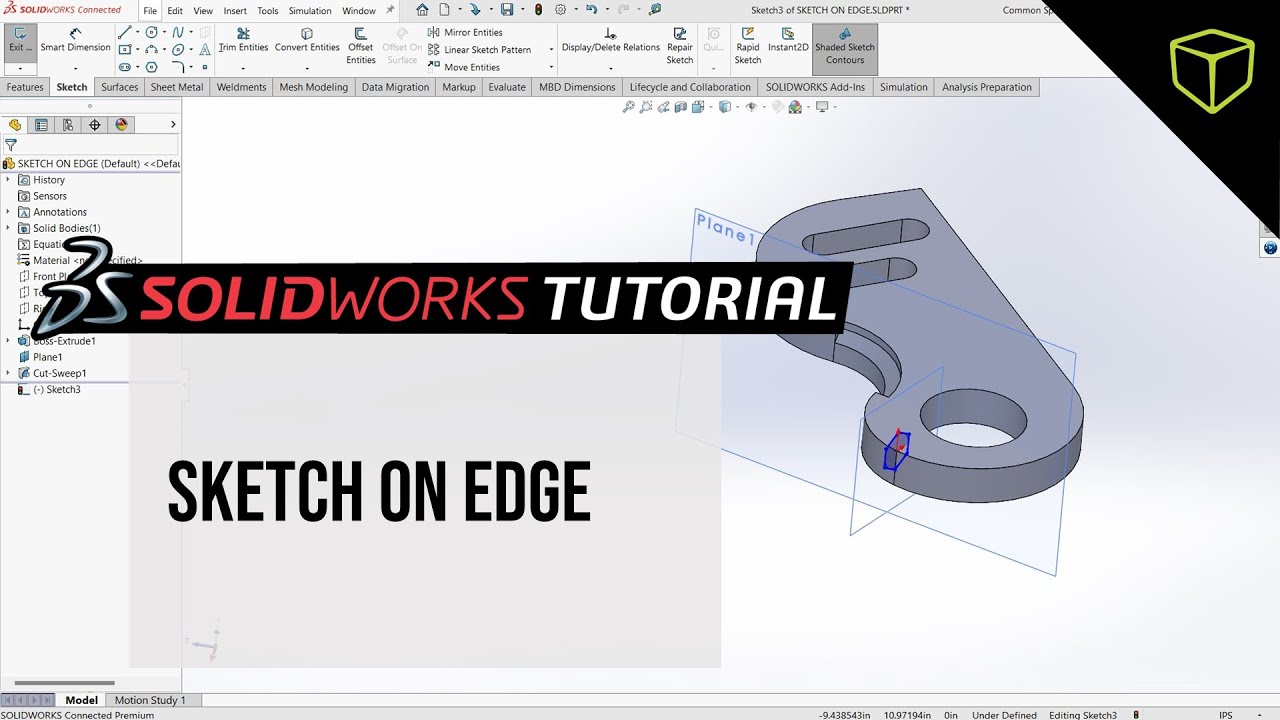Click the Repair Sketch tool
The image size is (1280, 720).
point(680,46)
